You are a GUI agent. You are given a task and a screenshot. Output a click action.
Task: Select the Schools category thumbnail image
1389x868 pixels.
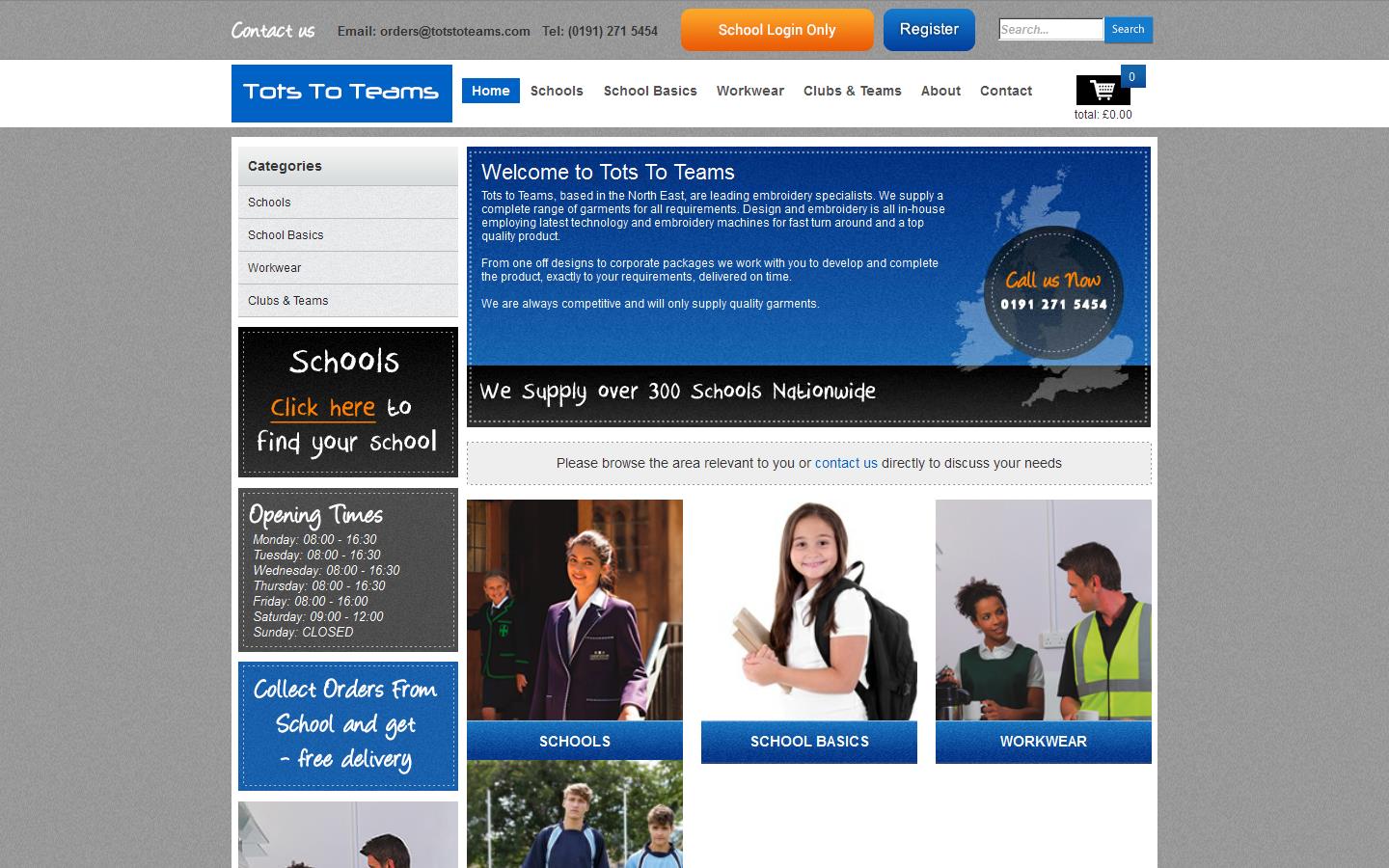point(574,608)
